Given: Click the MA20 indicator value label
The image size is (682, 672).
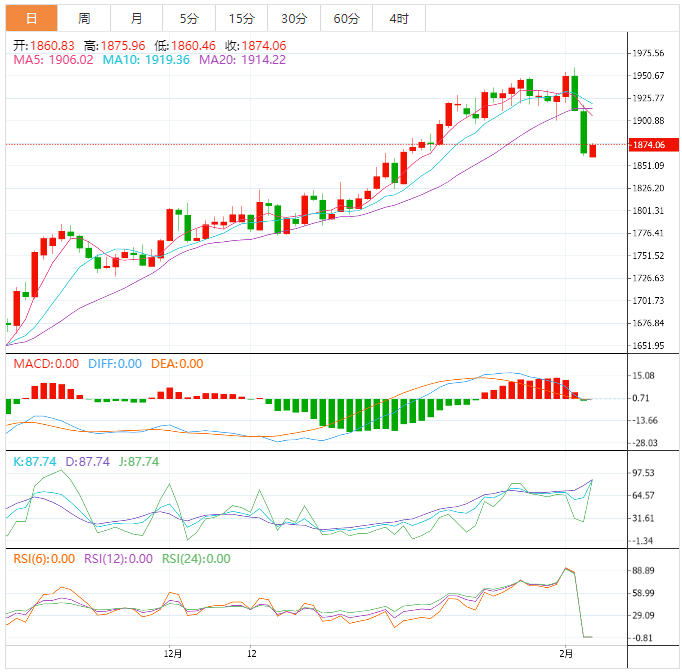Looking at the screenshot, I should 242,60.
